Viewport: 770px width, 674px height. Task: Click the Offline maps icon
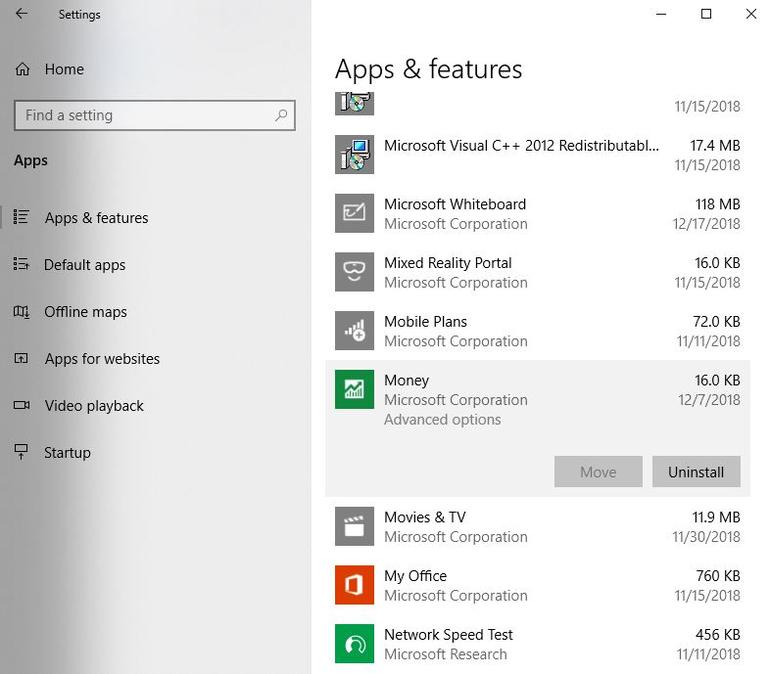[x=21, y=311]
